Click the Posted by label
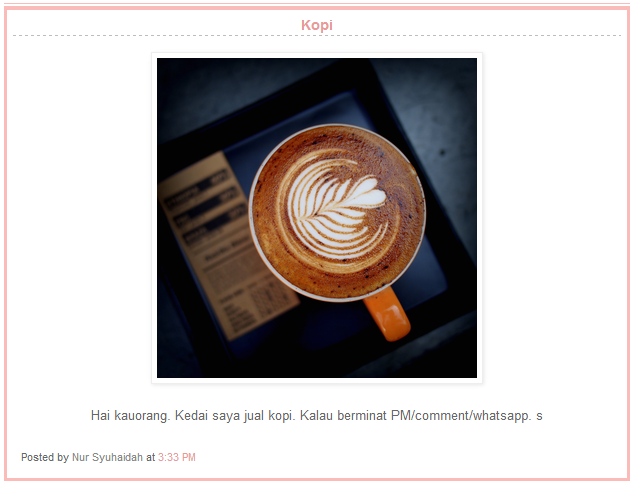Image resolution: width=640 pixels, height=489 pixels. pyautogui.click(x=45, y=457)
